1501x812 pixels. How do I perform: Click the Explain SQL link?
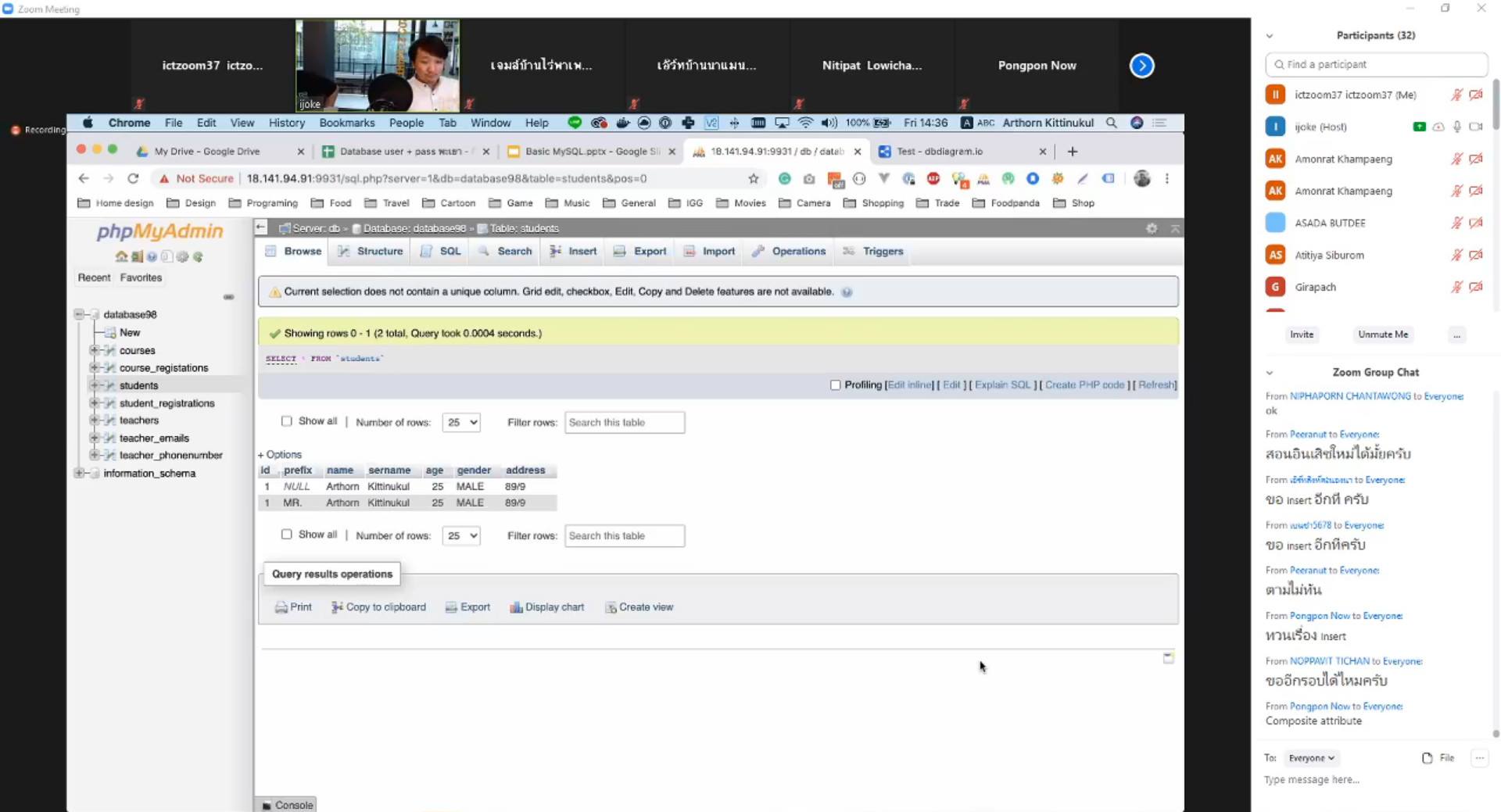(x=1003, y=385)
